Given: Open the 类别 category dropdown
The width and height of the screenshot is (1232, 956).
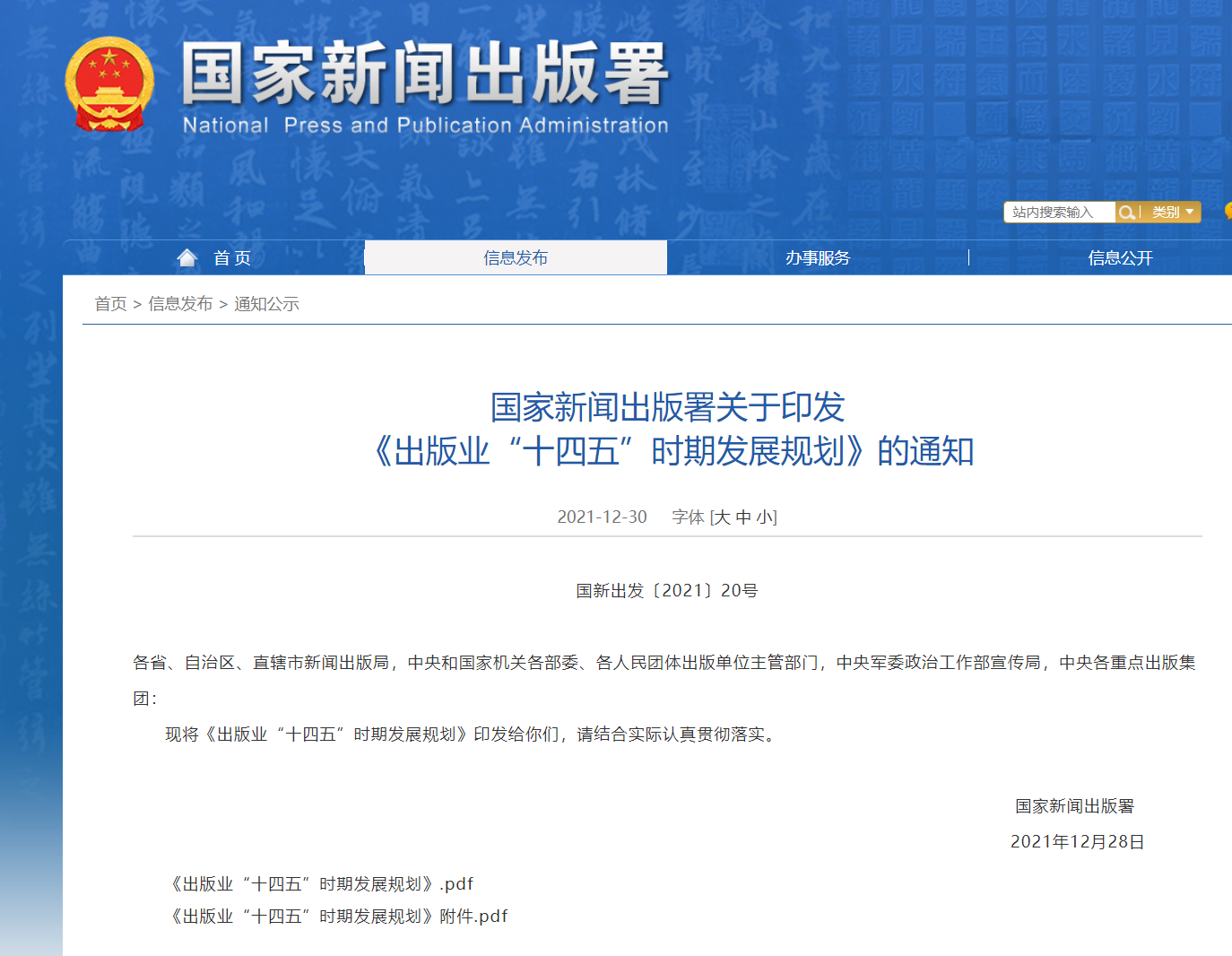Looking at the screenshot, I should [1173, 213].
